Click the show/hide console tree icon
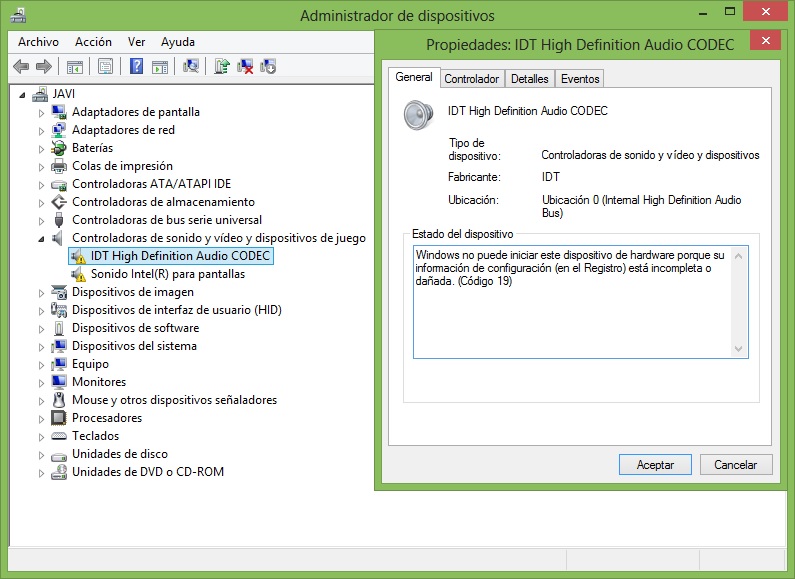 (75, 66)
